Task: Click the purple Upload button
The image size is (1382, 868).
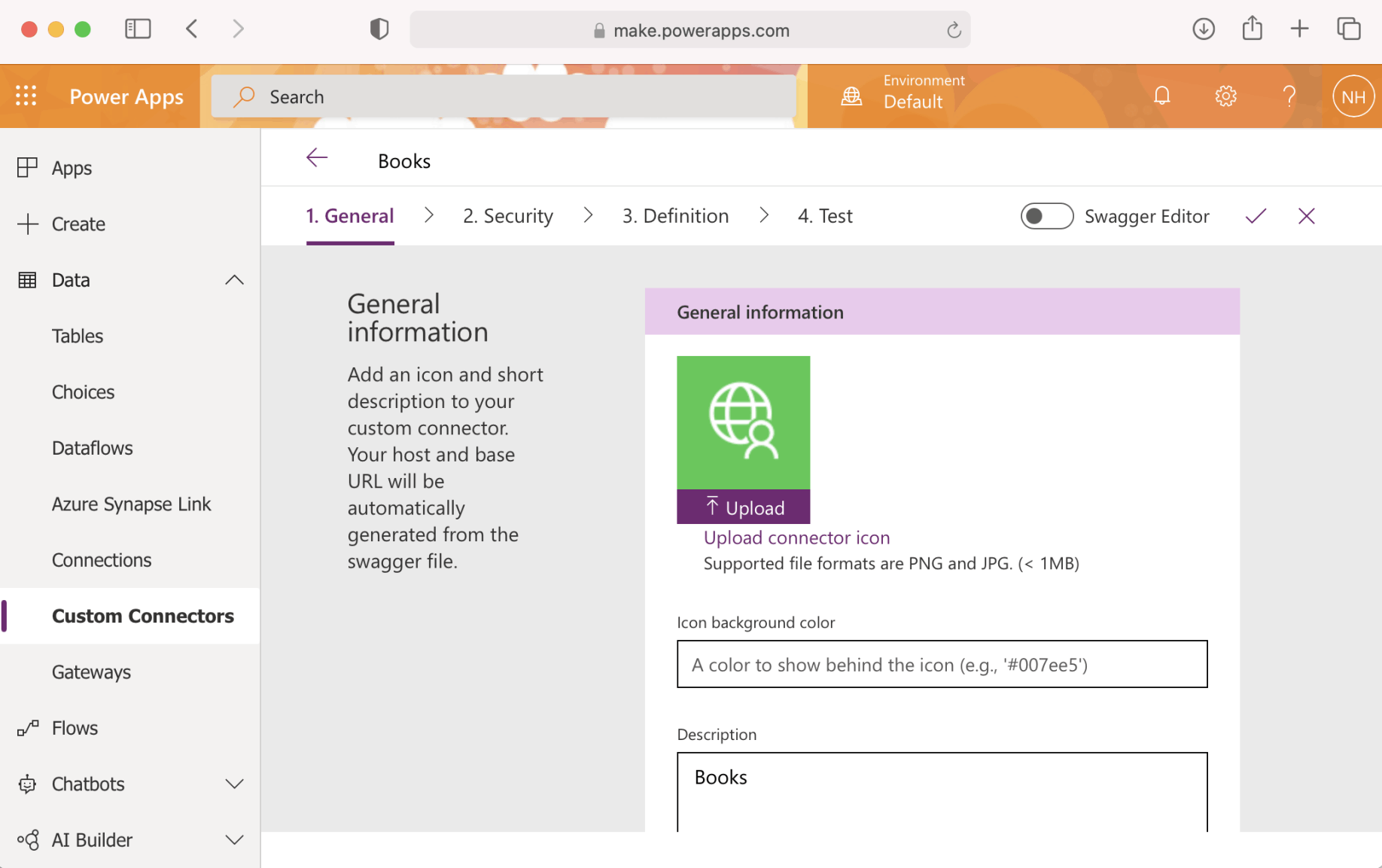Action: tap(743, 507)
